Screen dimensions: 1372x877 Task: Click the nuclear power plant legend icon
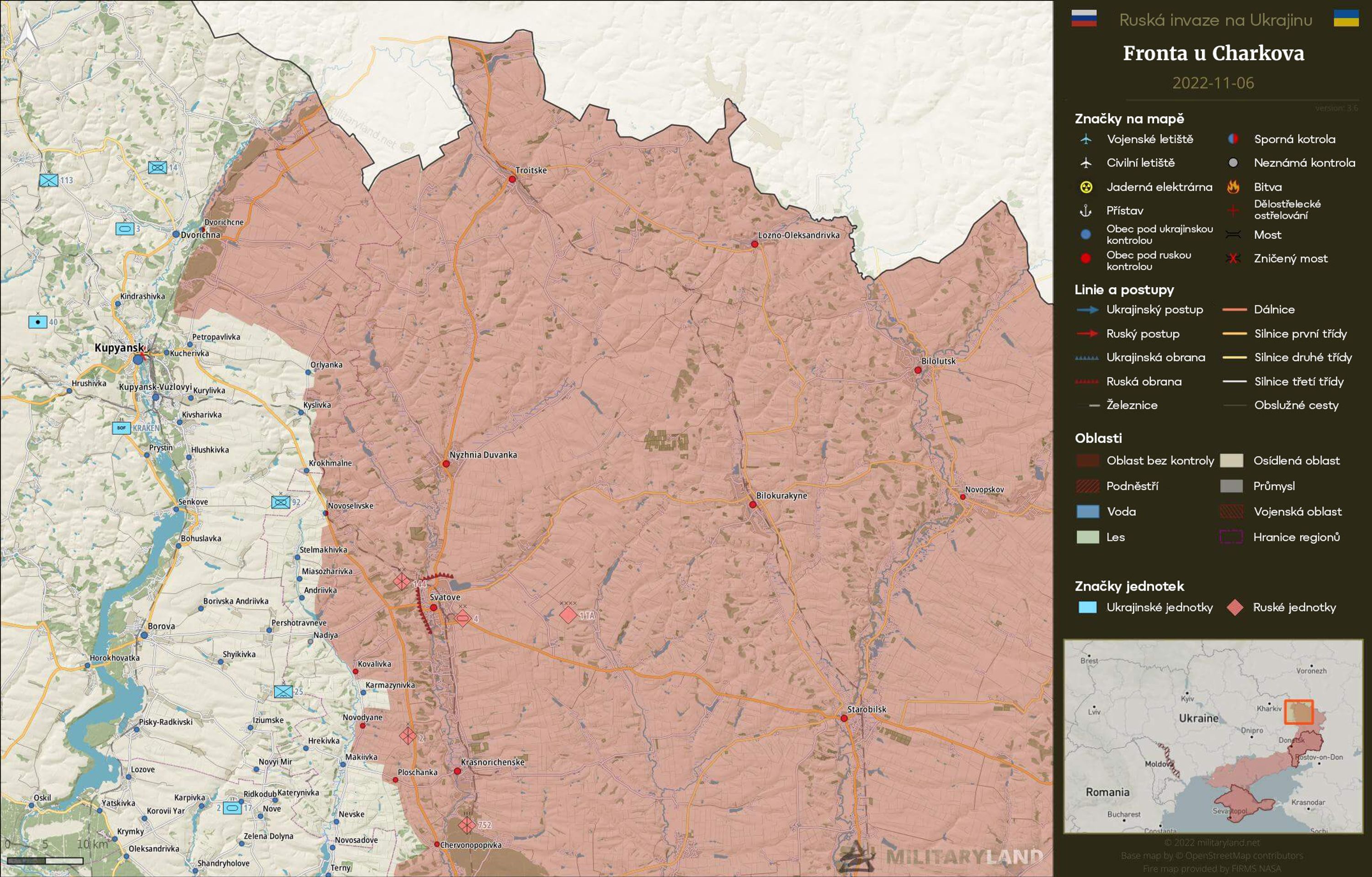coord(1086,187)
